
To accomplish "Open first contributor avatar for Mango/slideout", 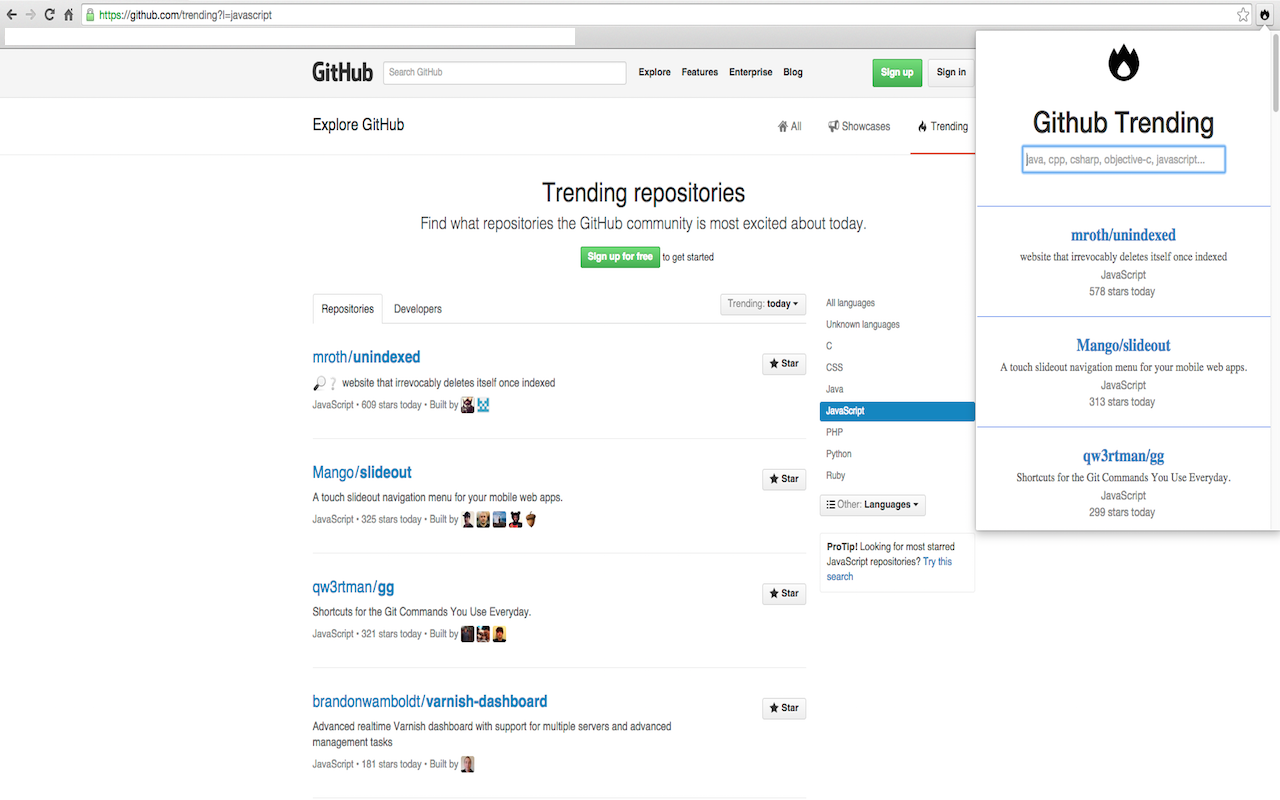I will pos(467,519).
